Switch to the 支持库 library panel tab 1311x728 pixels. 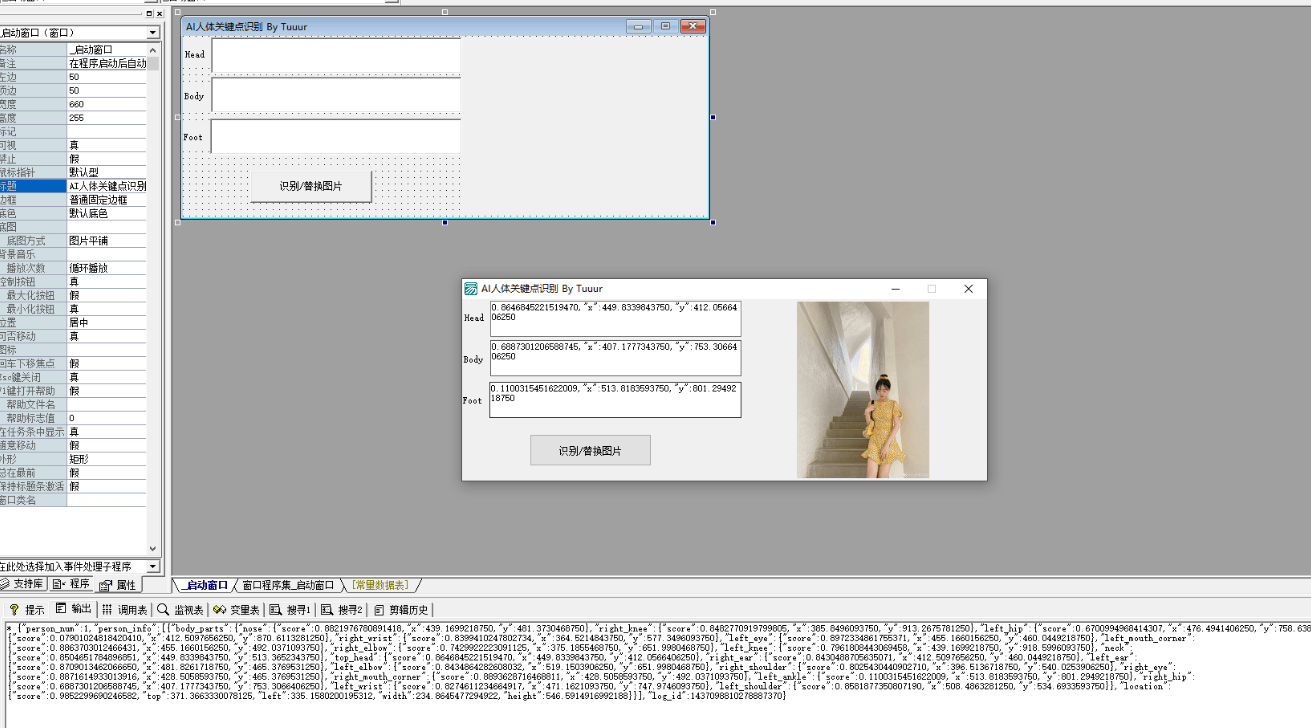click(22, 584)
